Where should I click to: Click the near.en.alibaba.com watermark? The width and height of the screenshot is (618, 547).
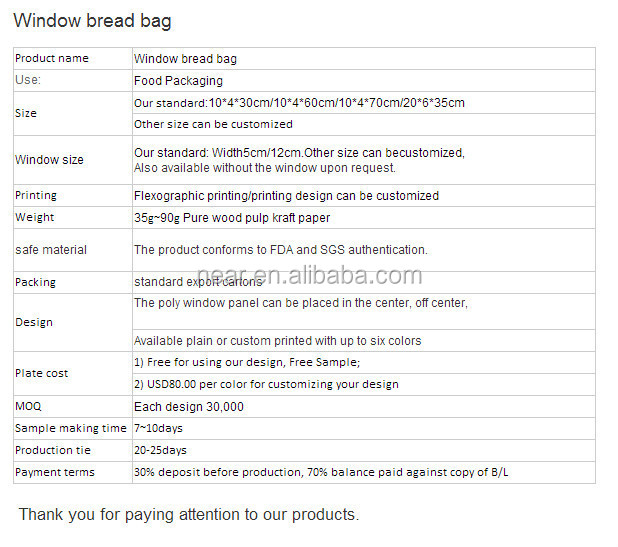309,275
